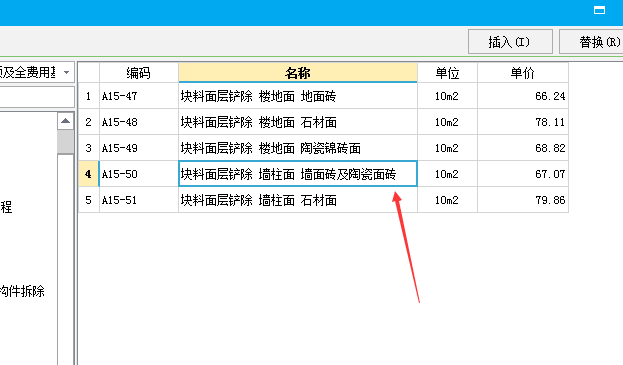Select 块料面层铲除 楼地面 陶瓷锦砖面 row name
The width and height of the screenshot is (623, 365).
point(298,148)
